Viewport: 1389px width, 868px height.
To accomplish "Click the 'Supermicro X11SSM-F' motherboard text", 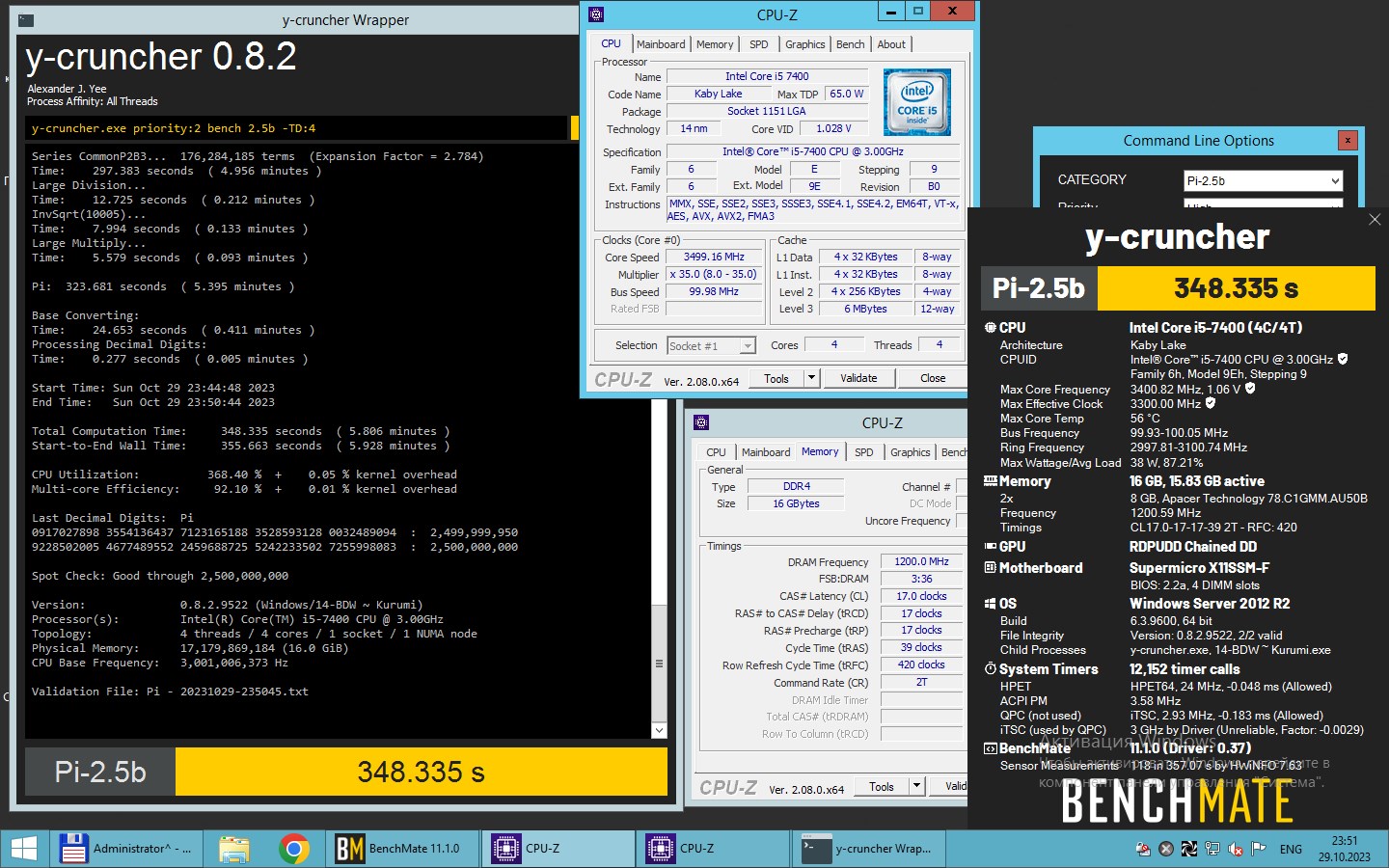I will tap(1199, 568).
